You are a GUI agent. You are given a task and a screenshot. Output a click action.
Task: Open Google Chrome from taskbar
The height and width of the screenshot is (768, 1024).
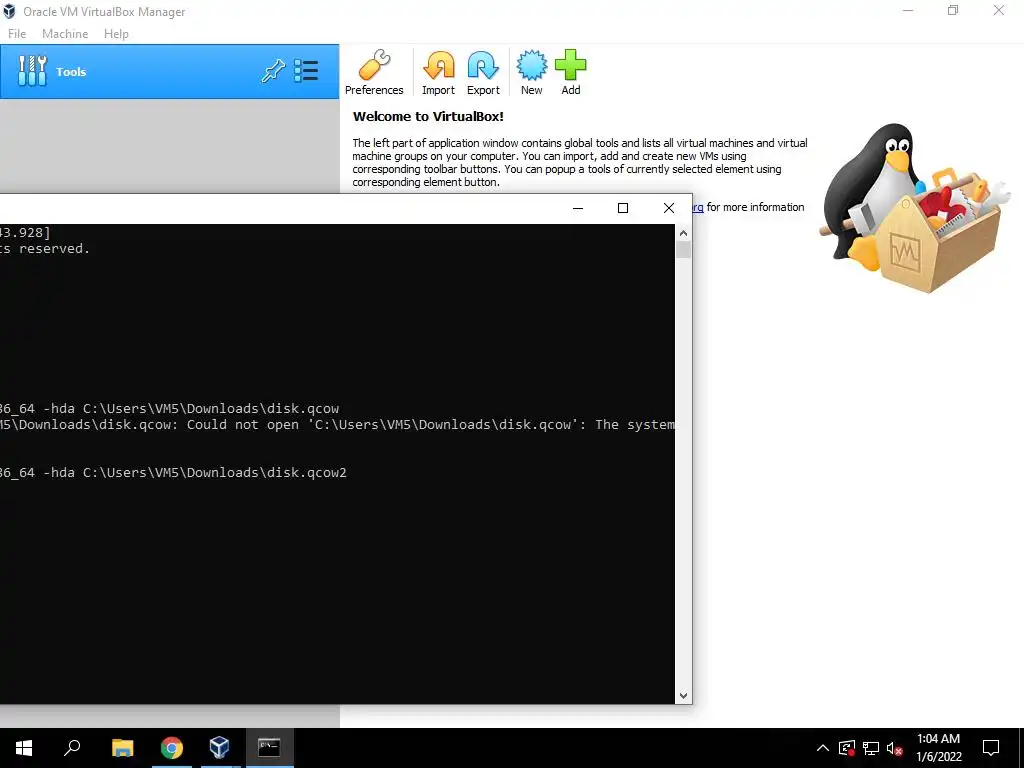click(x=172, y=748)
